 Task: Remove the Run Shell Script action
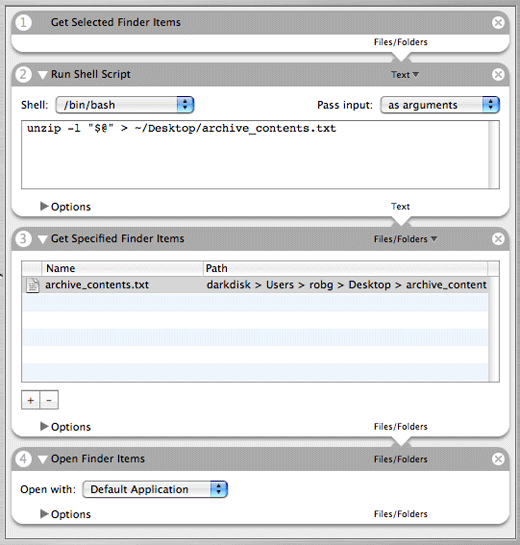tap(498, 74)
